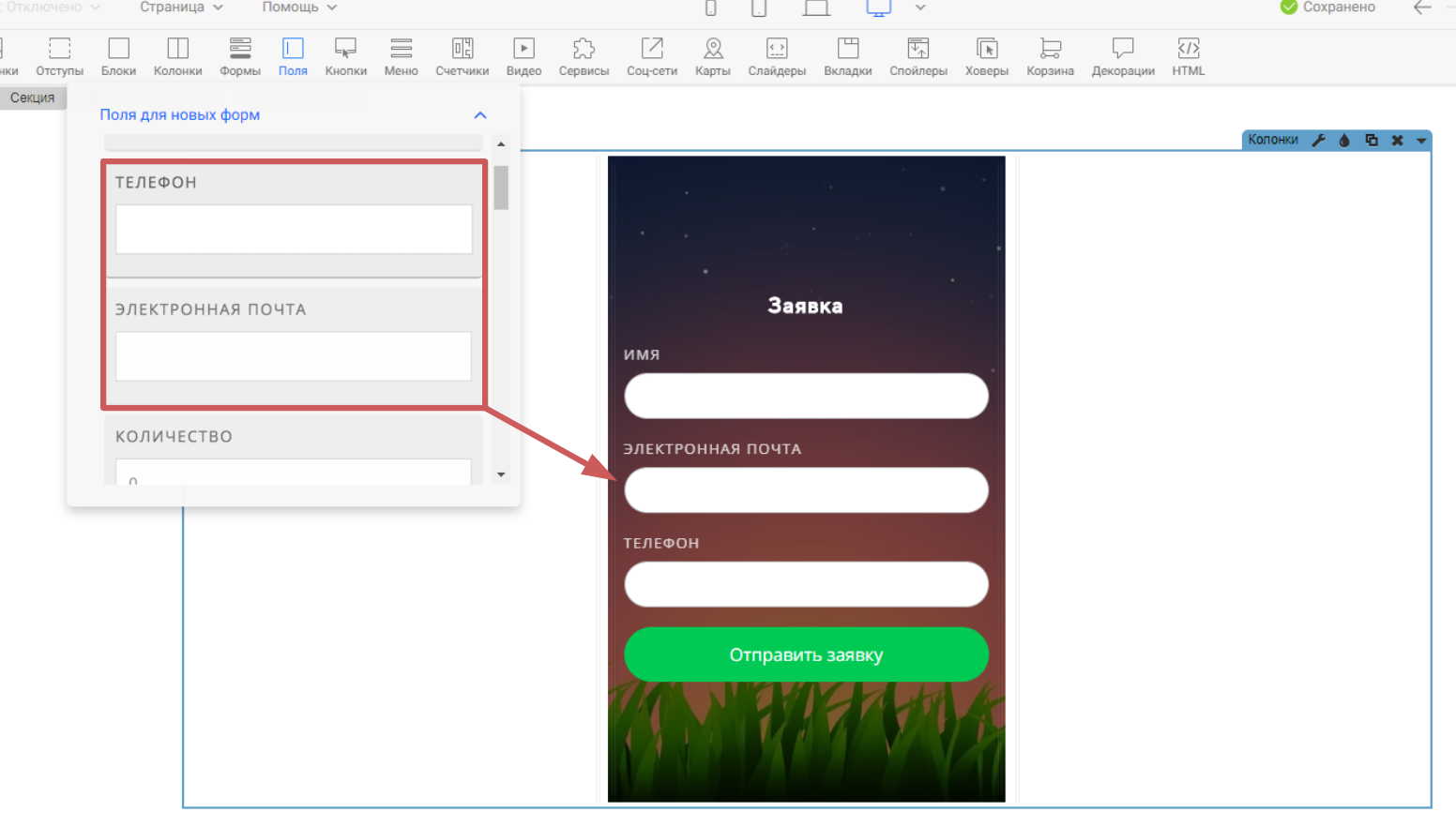The image size is (1456, 827).
Task: Collapse the 'Поля для новых форм' section
Action: click(x=480, y=115)
